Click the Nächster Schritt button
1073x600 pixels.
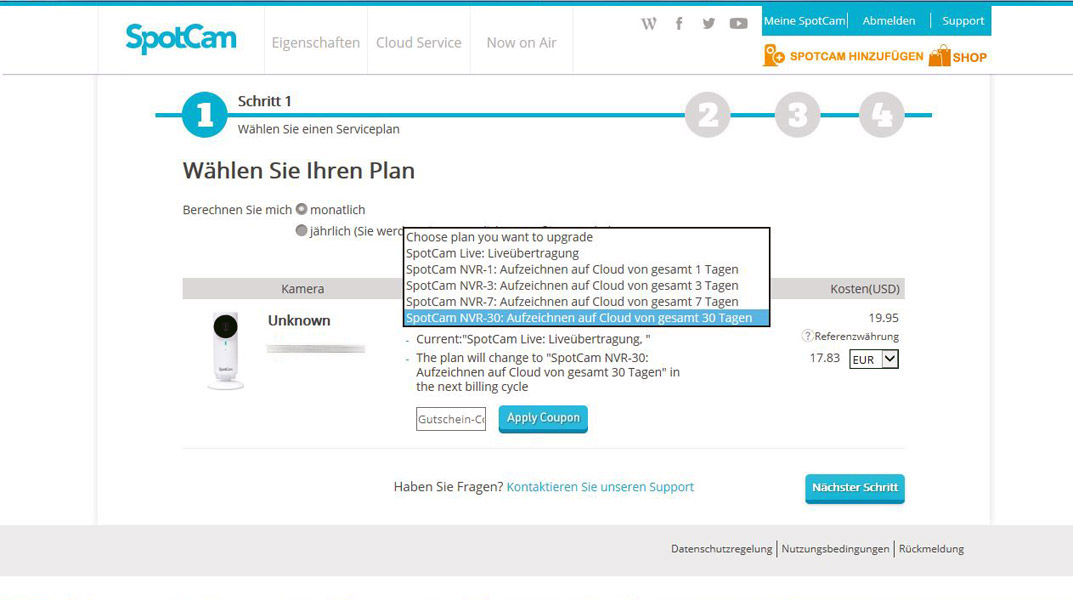(x=855, y=488)
